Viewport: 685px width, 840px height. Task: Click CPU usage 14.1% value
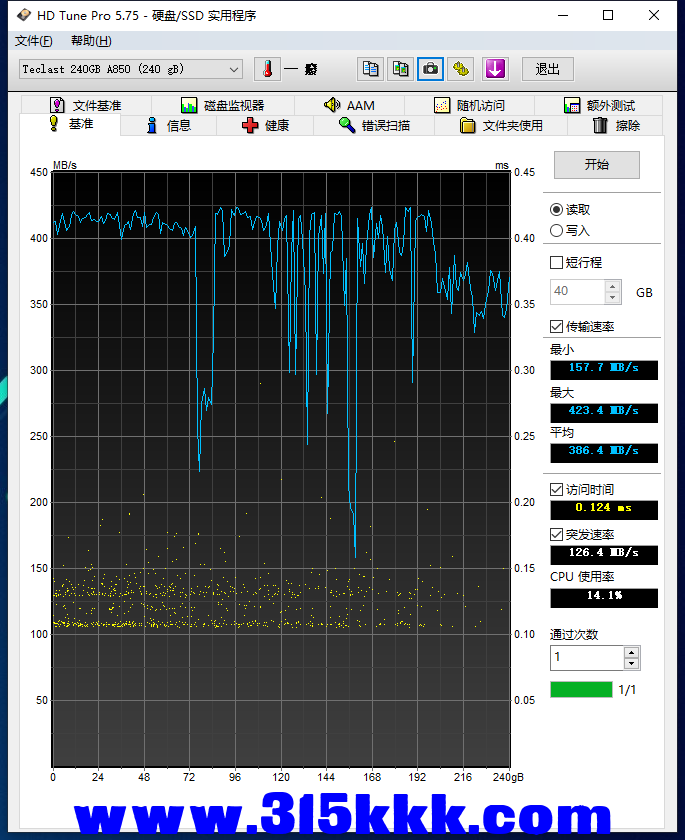pyautogui.click(x=604, y=597)
